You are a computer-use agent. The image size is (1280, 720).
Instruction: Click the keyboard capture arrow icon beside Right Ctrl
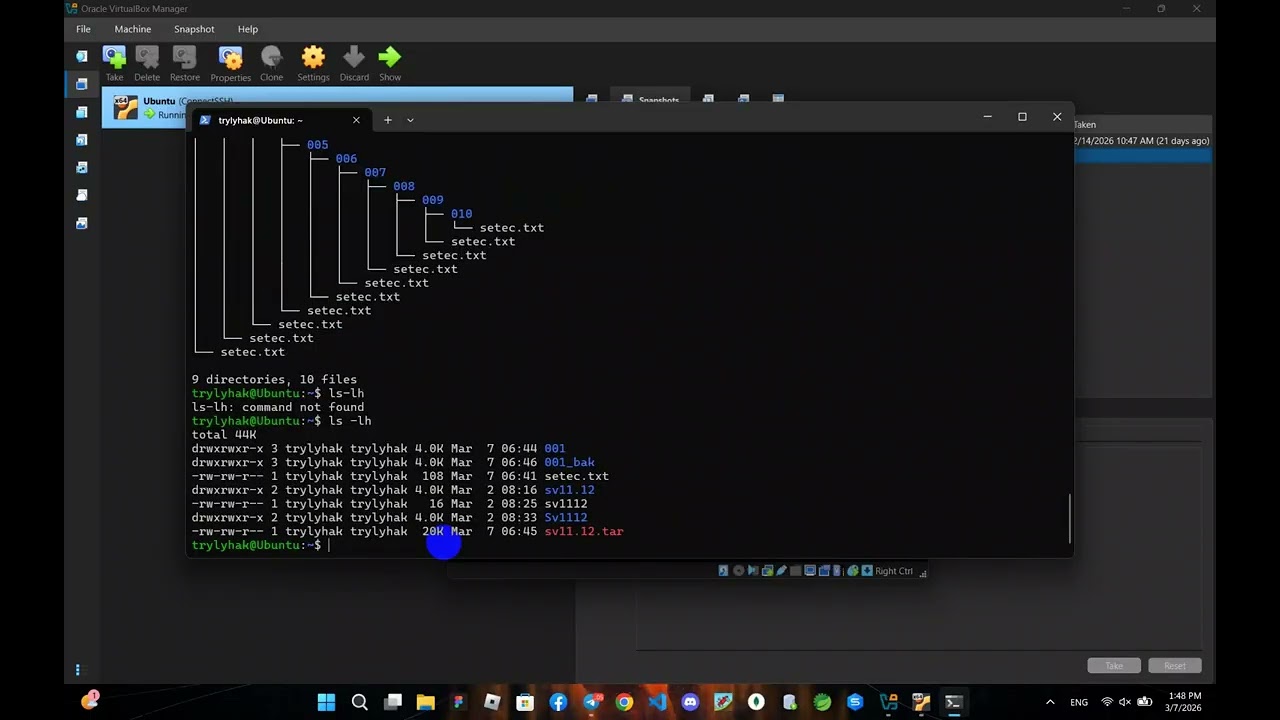click(x=867, y=571)
